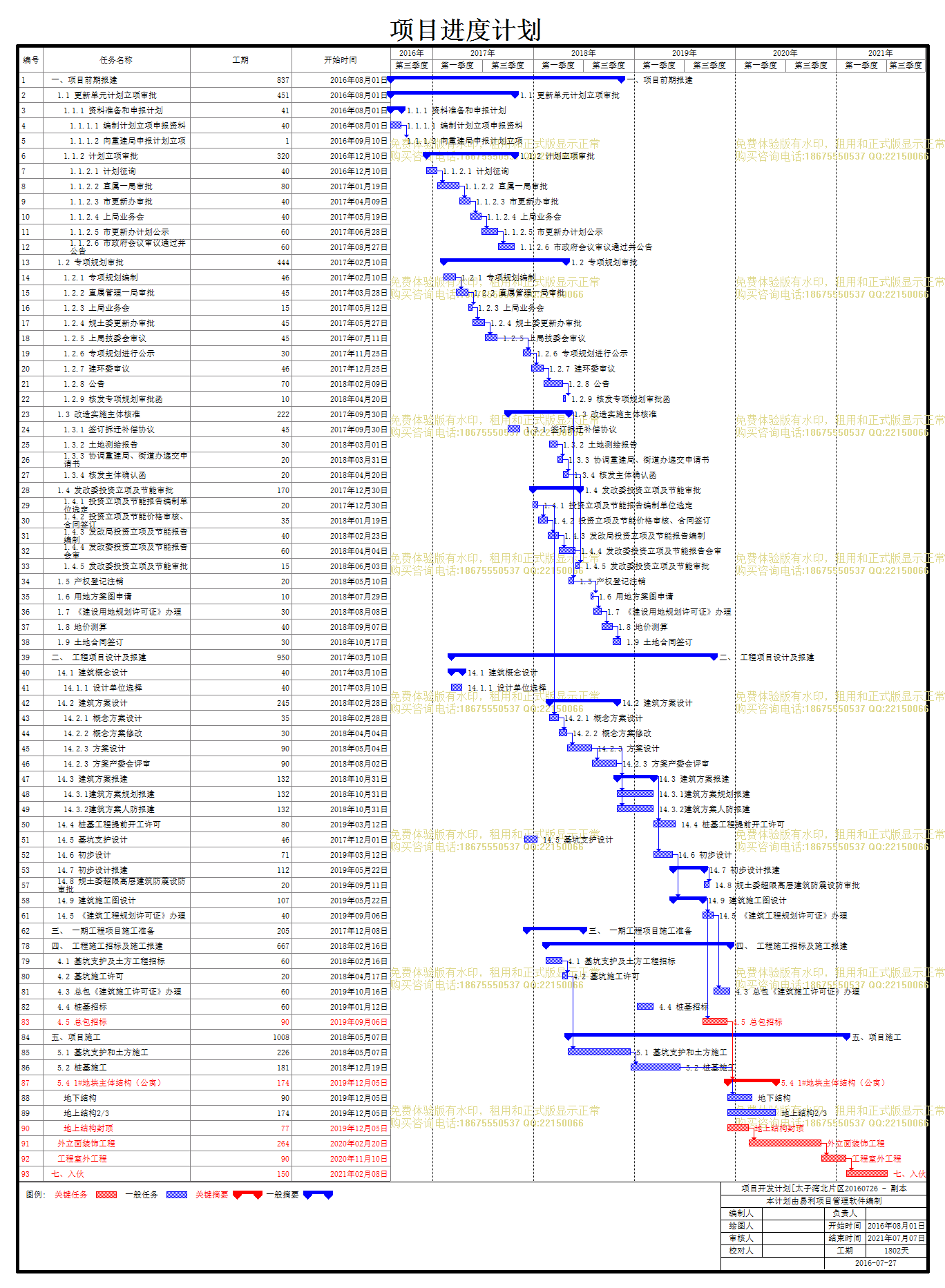The height and width of the screenshot is (1288, 945).
Task: Click duration 1008 for 五、项目施工
Action: (281, 1037)
